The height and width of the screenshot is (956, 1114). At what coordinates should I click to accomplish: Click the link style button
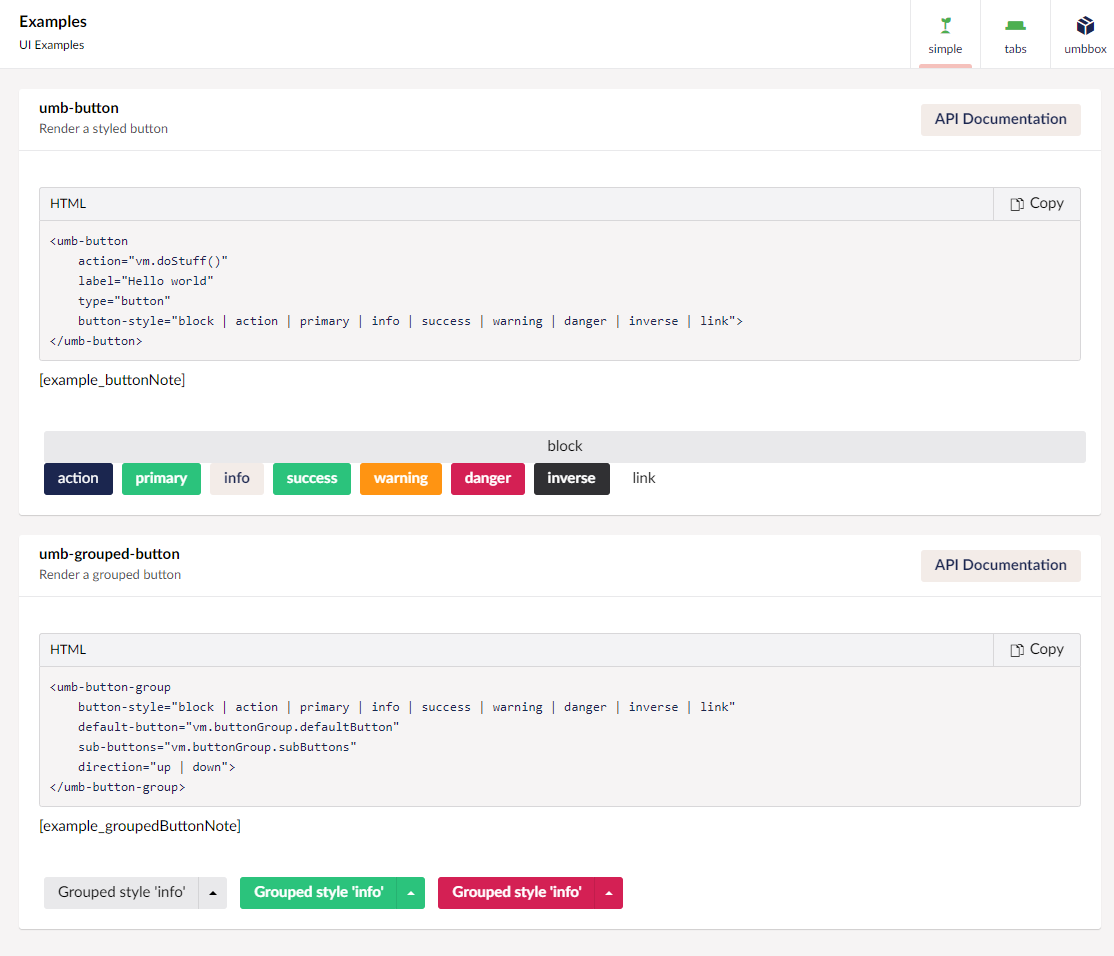tap(644, 479)
